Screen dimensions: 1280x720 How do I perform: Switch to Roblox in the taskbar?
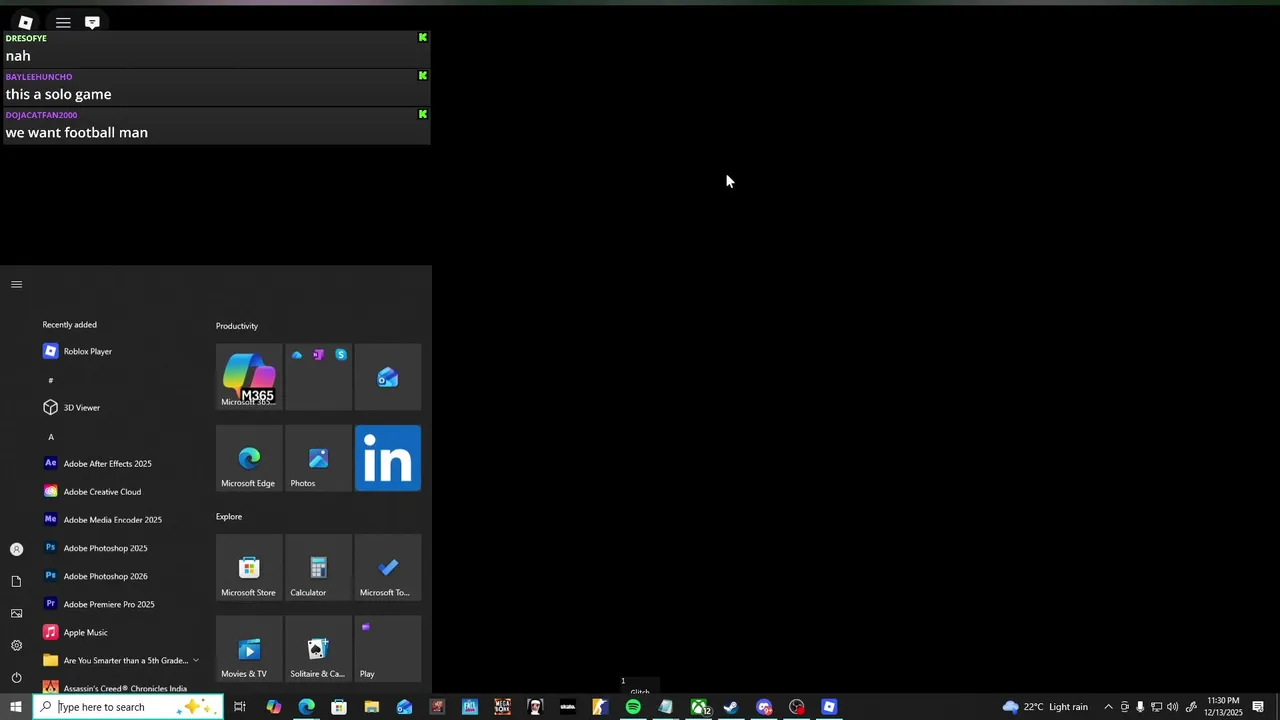(x=829, y=707)
